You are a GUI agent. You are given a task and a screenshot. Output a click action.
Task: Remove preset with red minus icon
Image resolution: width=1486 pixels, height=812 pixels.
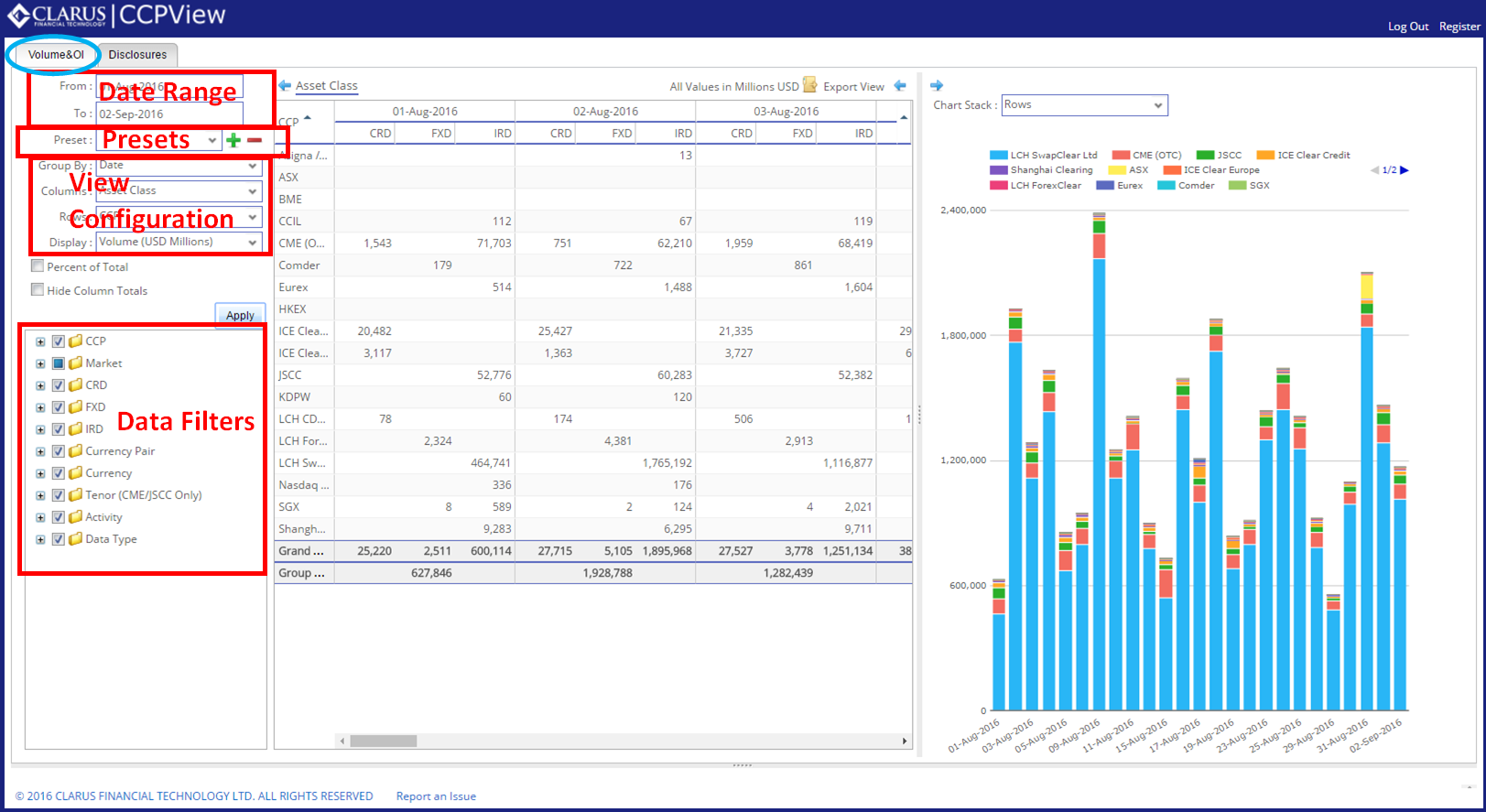pos(255,140)
